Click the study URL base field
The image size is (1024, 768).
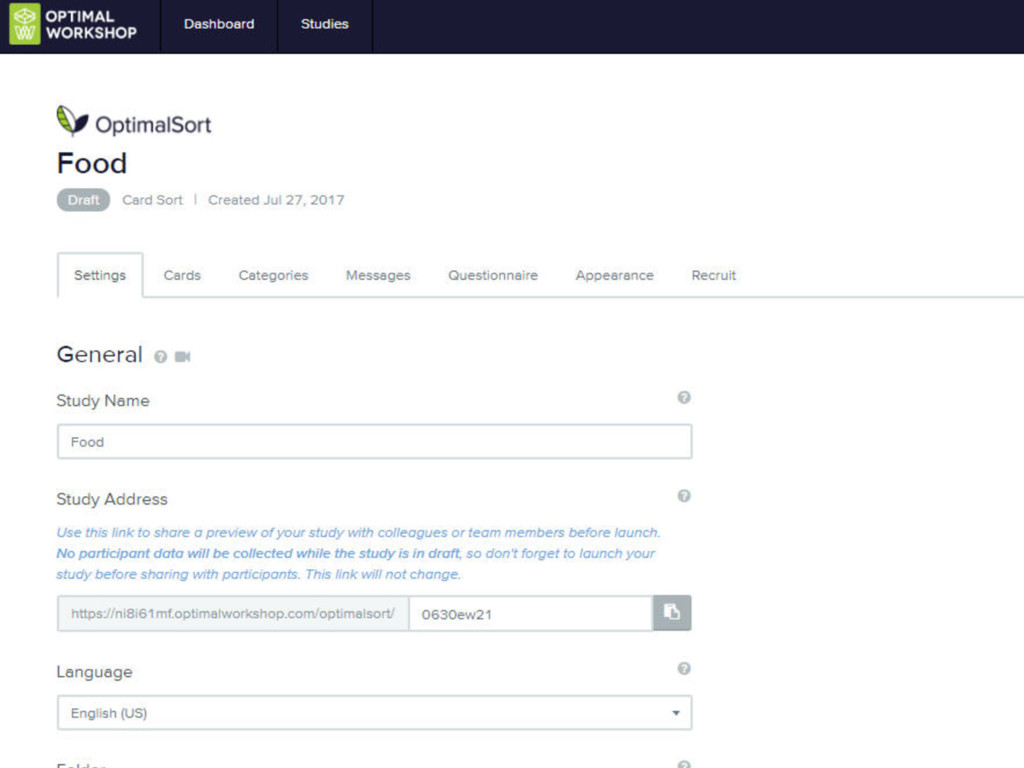(x=233, y=613)
